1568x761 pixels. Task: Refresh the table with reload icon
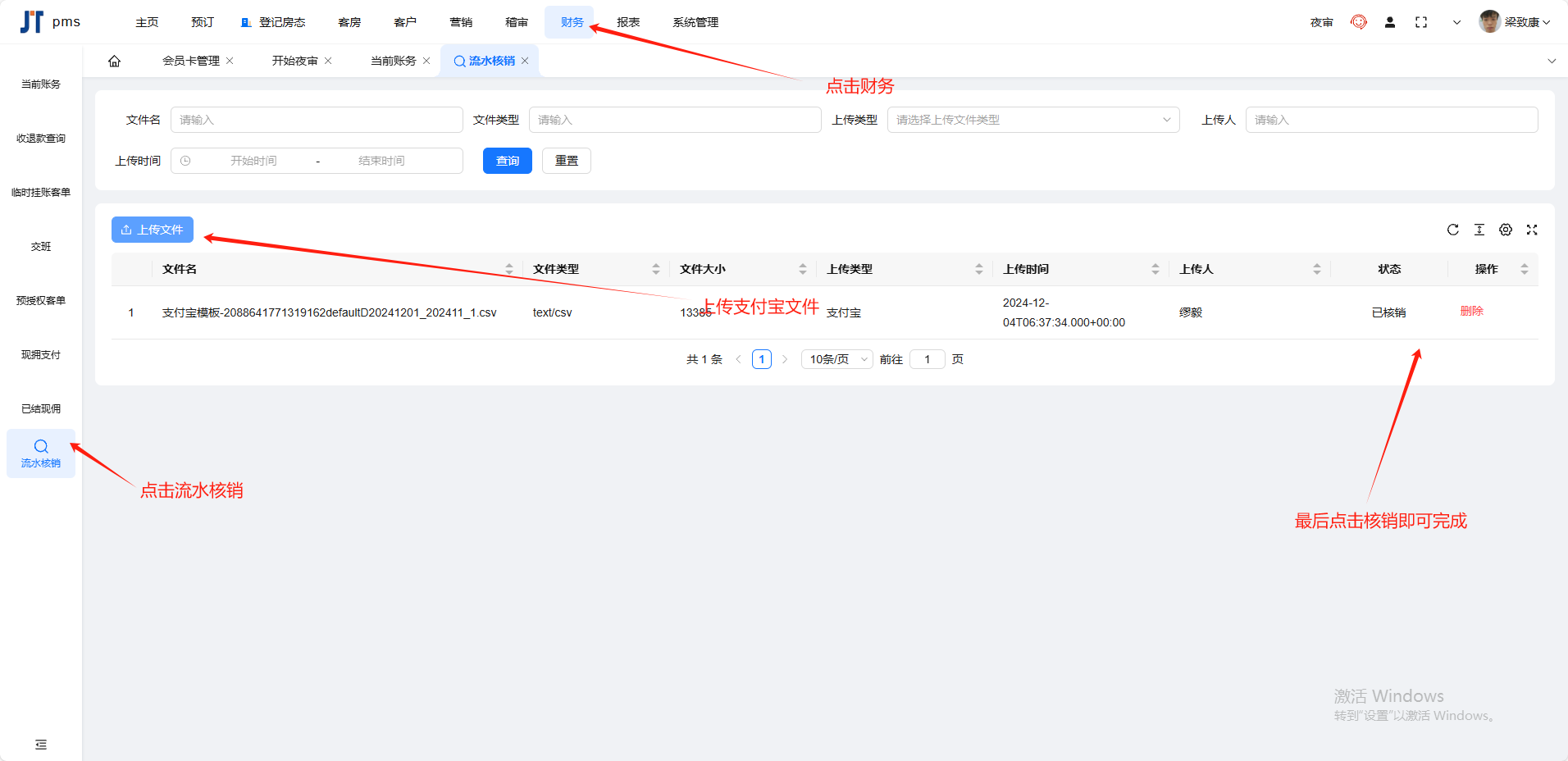[x=1452, y=230]
